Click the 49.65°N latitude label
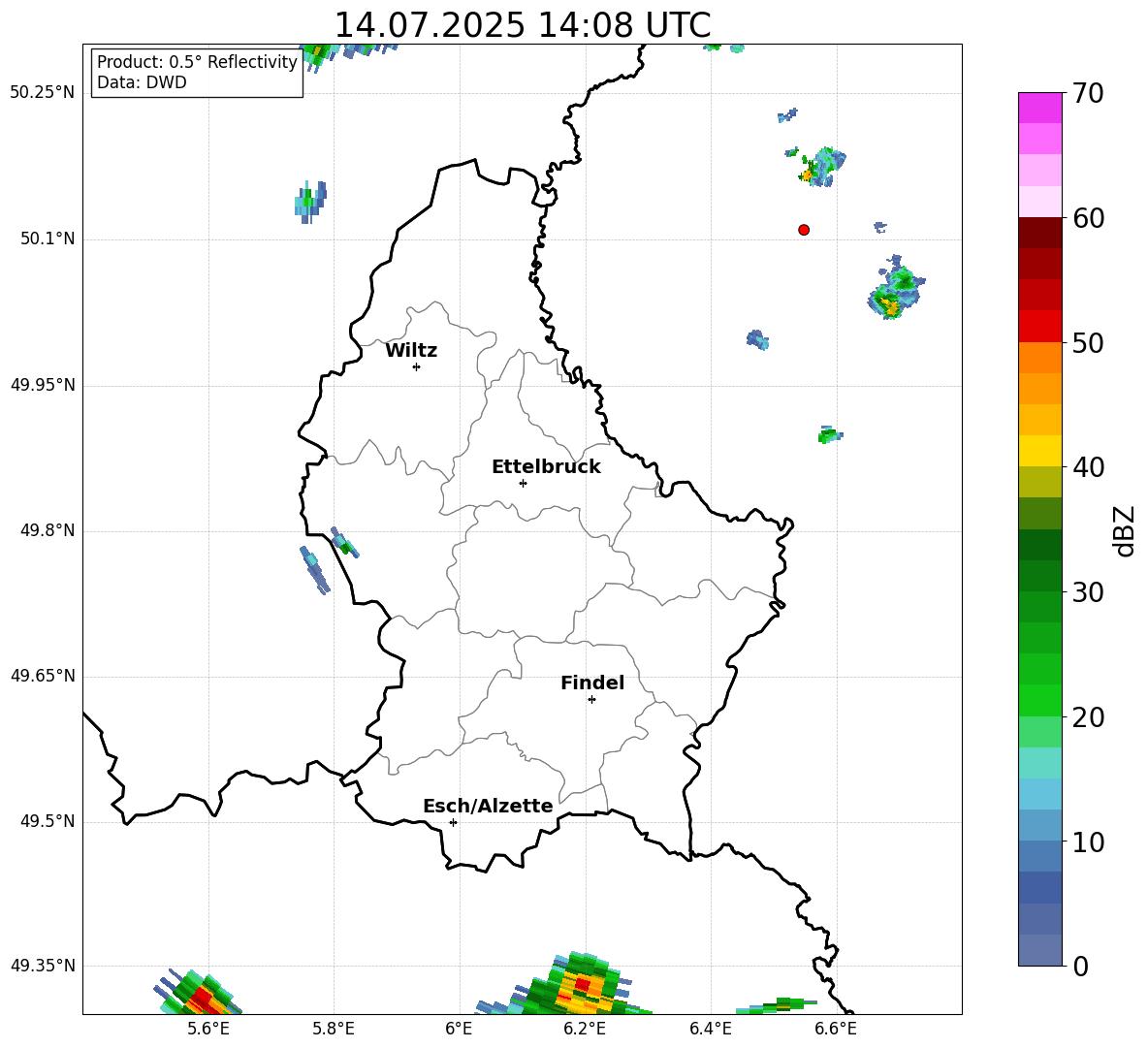 coord(43,676)
